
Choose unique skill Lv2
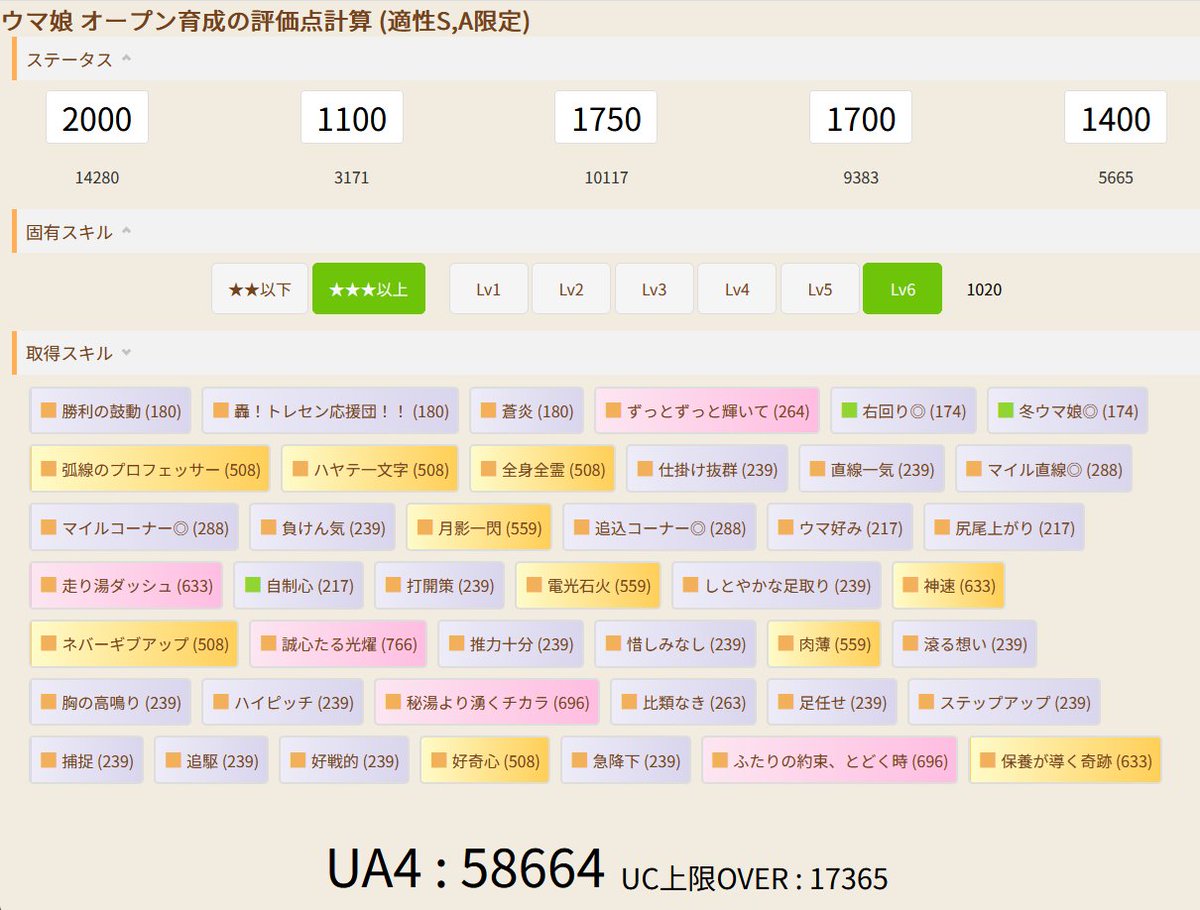[x=571, y=289]
